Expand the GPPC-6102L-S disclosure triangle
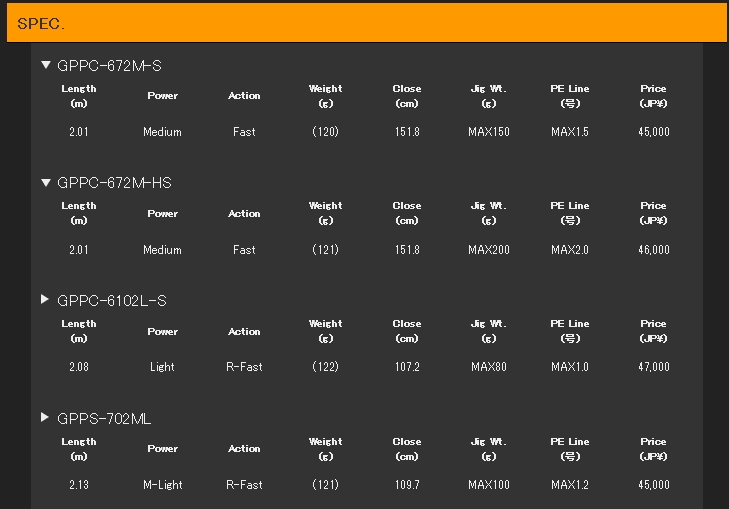729x509 pixels. pos(45,299)
